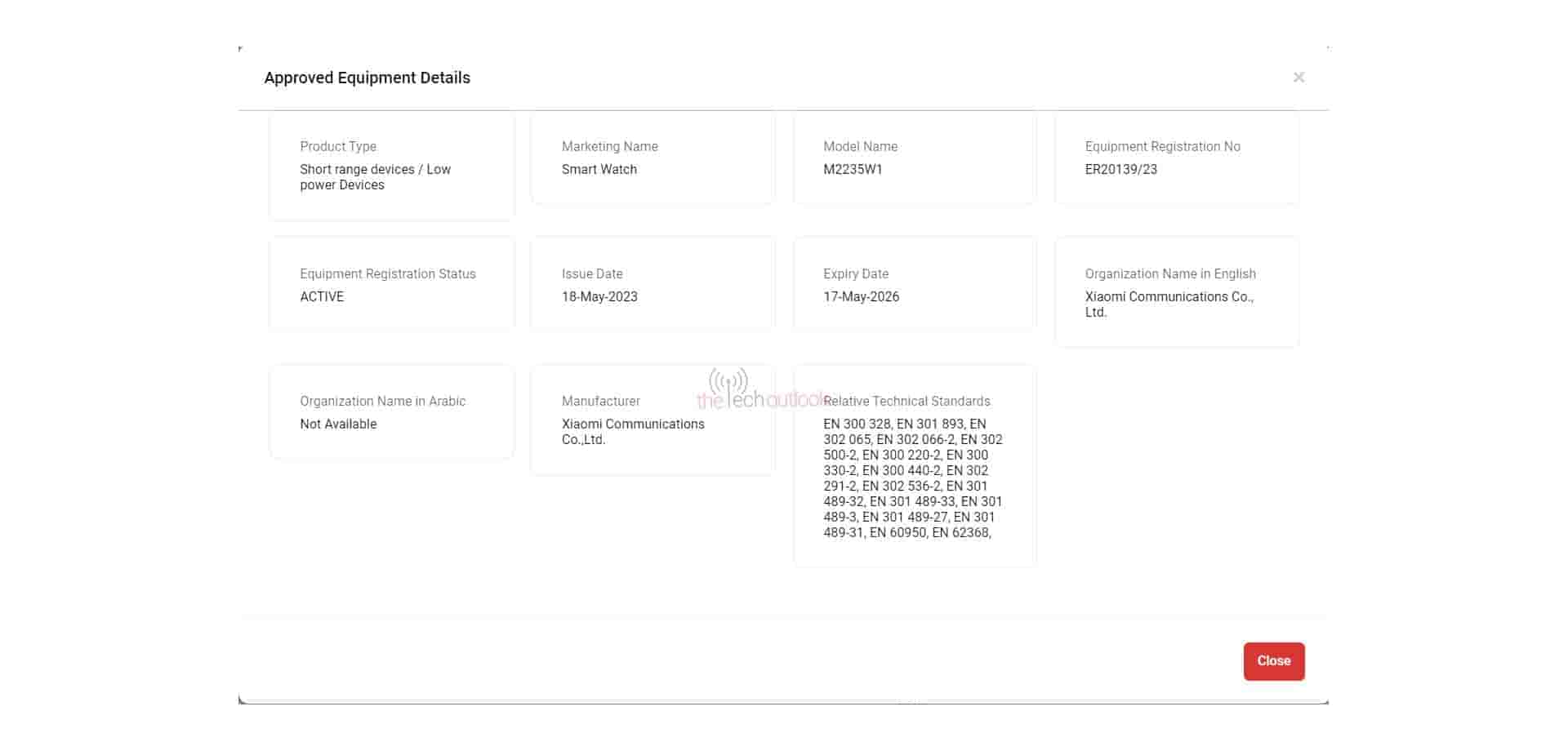Dismiss the dialog with the X icon
Viewport: 1568px width, 751px height.
tap(1298, 78)
